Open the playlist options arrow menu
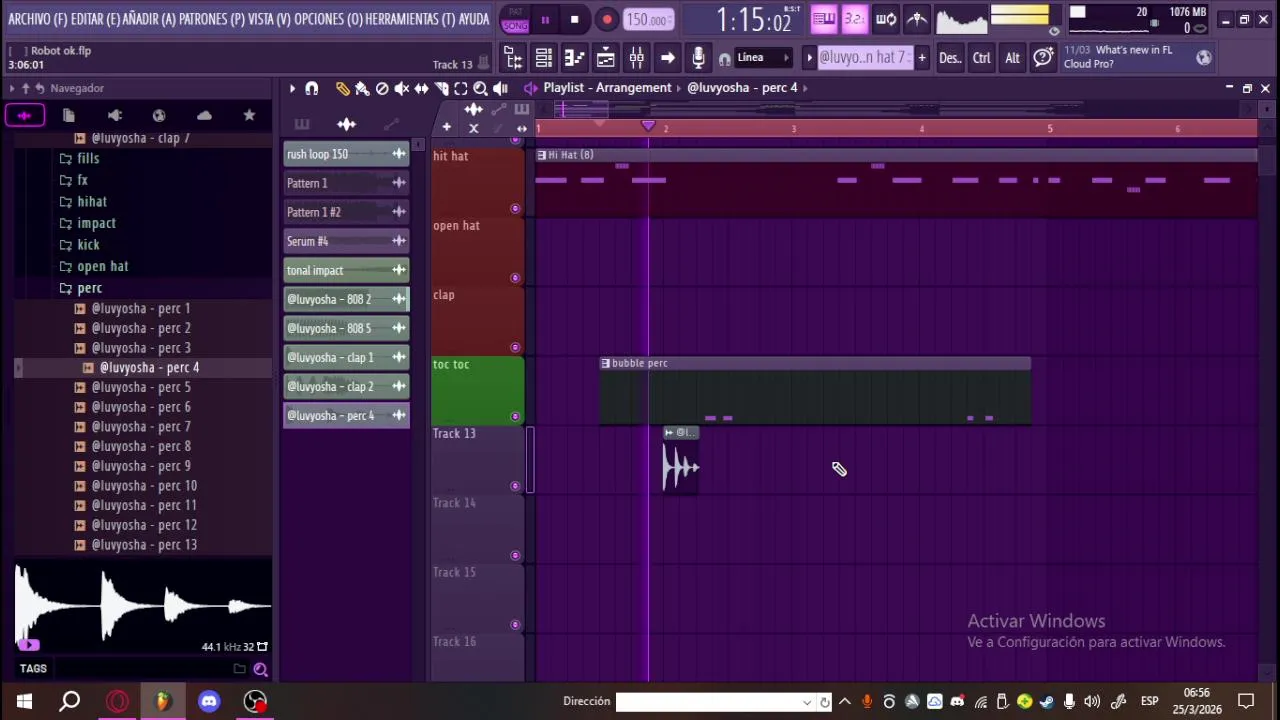1280x720 pixels. (x=292, y=88)
